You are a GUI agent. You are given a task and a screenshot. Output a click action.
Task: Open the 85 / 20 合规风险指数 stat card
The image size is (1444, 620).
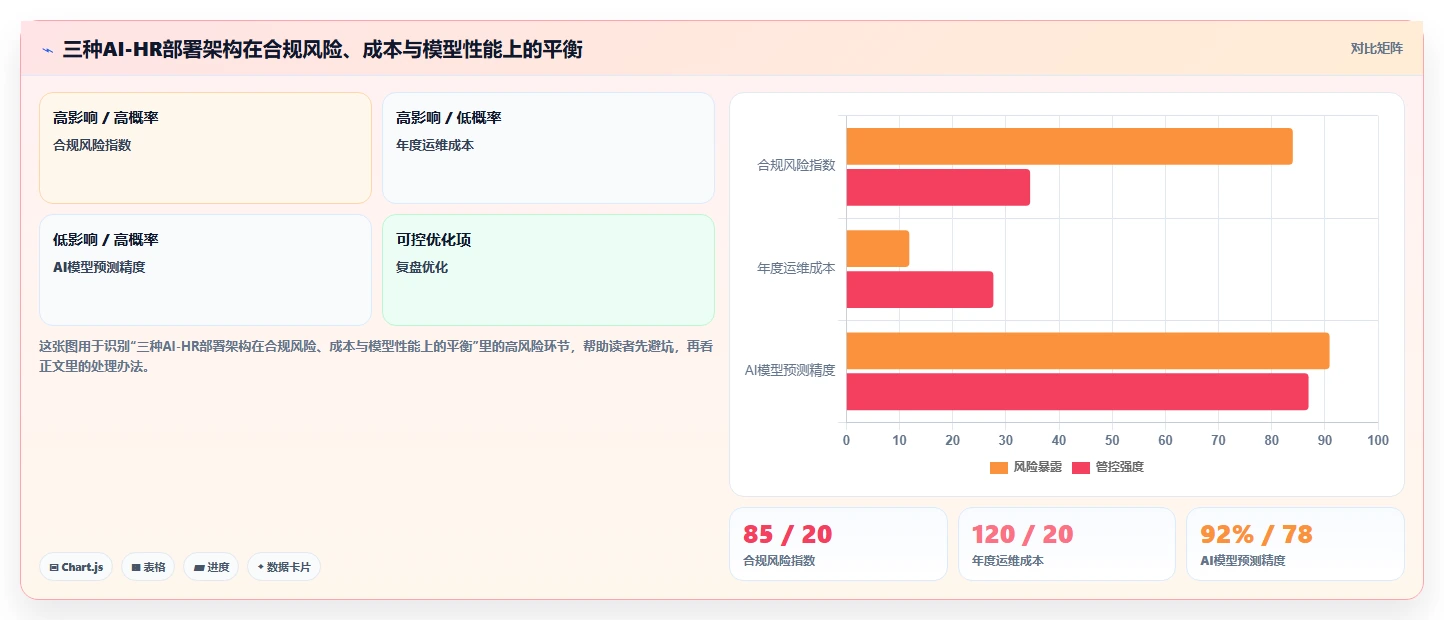pyautogui.click(x=838, y=544)
